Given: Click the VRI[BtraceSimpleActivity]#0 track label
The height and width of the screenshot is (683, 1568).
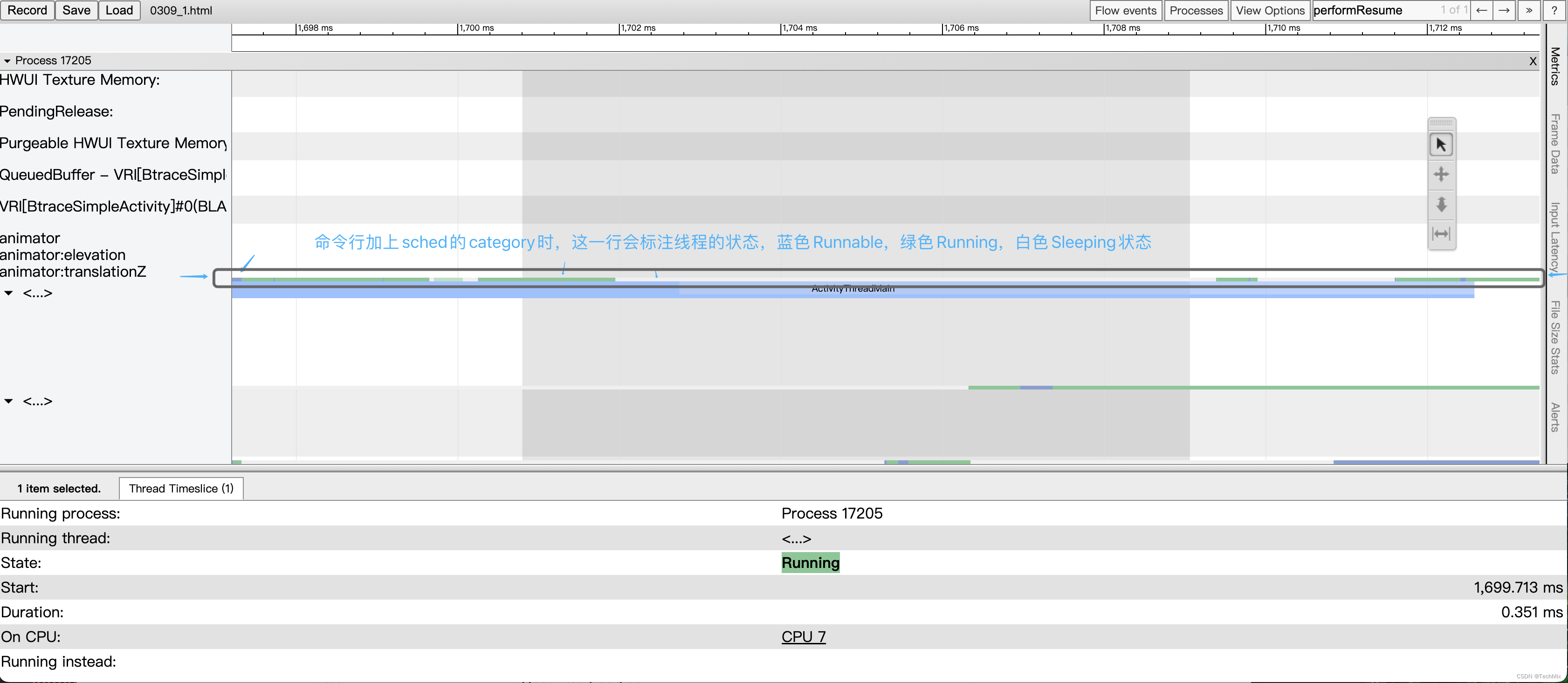Looking at the screenshot, I should coord(113,206).
